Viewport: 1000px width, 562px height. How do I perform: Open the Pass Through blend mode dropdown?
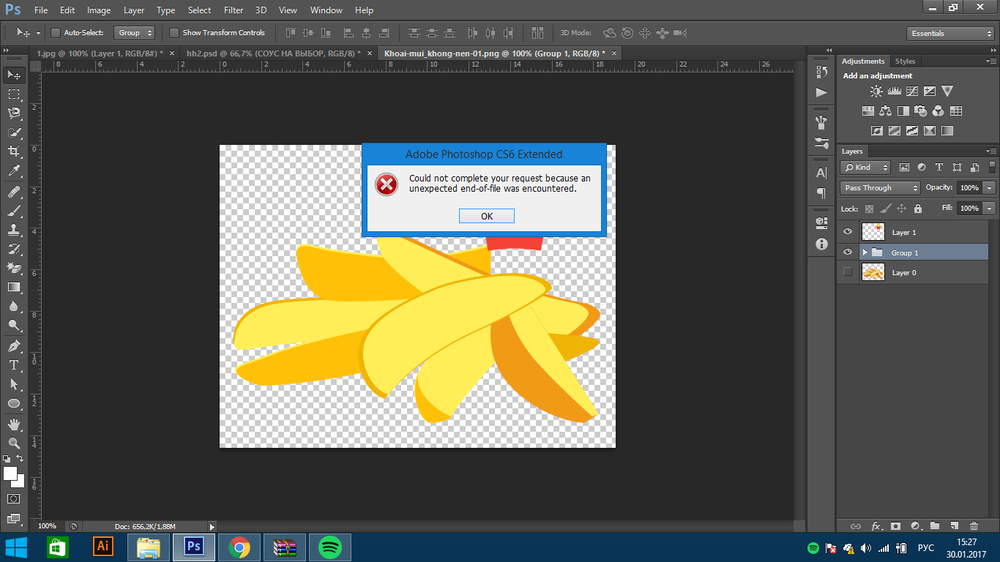(880, 188)
